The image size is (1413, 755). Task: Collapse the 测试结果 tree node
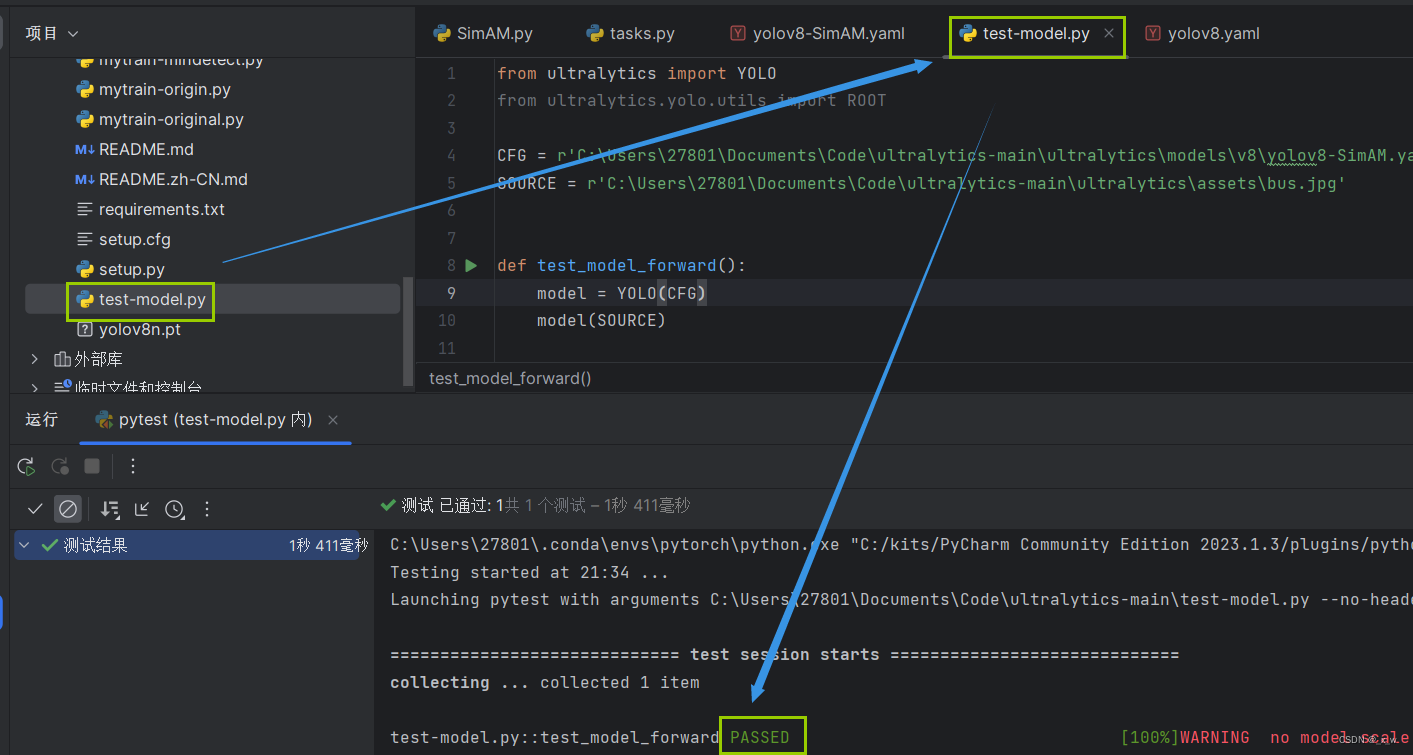[x=24, y=545]
